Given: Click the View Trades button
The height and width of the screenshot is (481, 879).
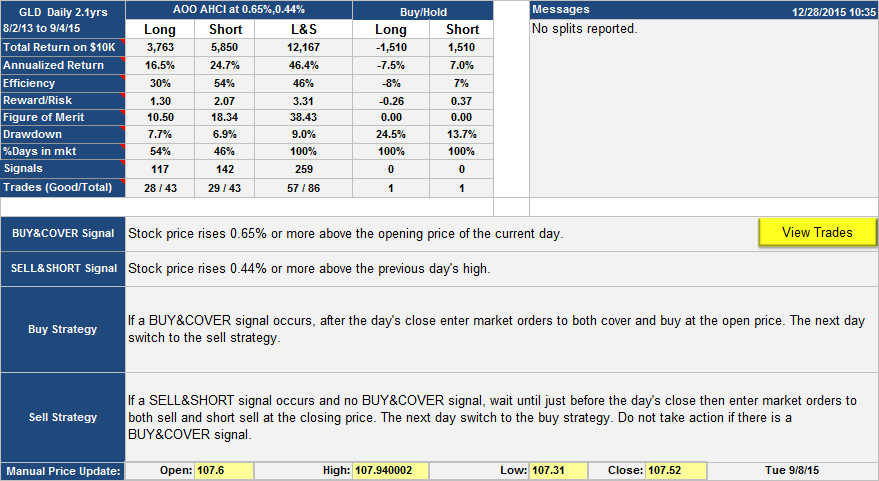Looking at the screenshot, I should 817,232.
